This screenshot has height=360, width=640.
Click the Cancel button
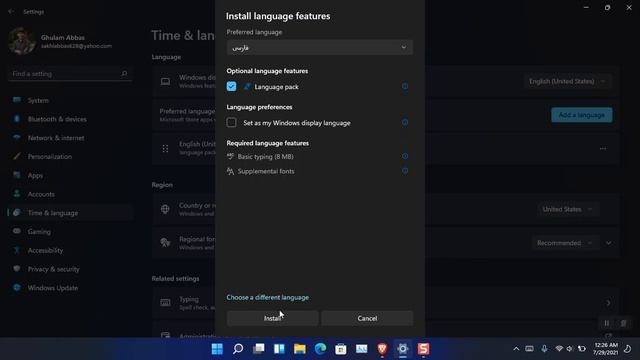point(367,318)
